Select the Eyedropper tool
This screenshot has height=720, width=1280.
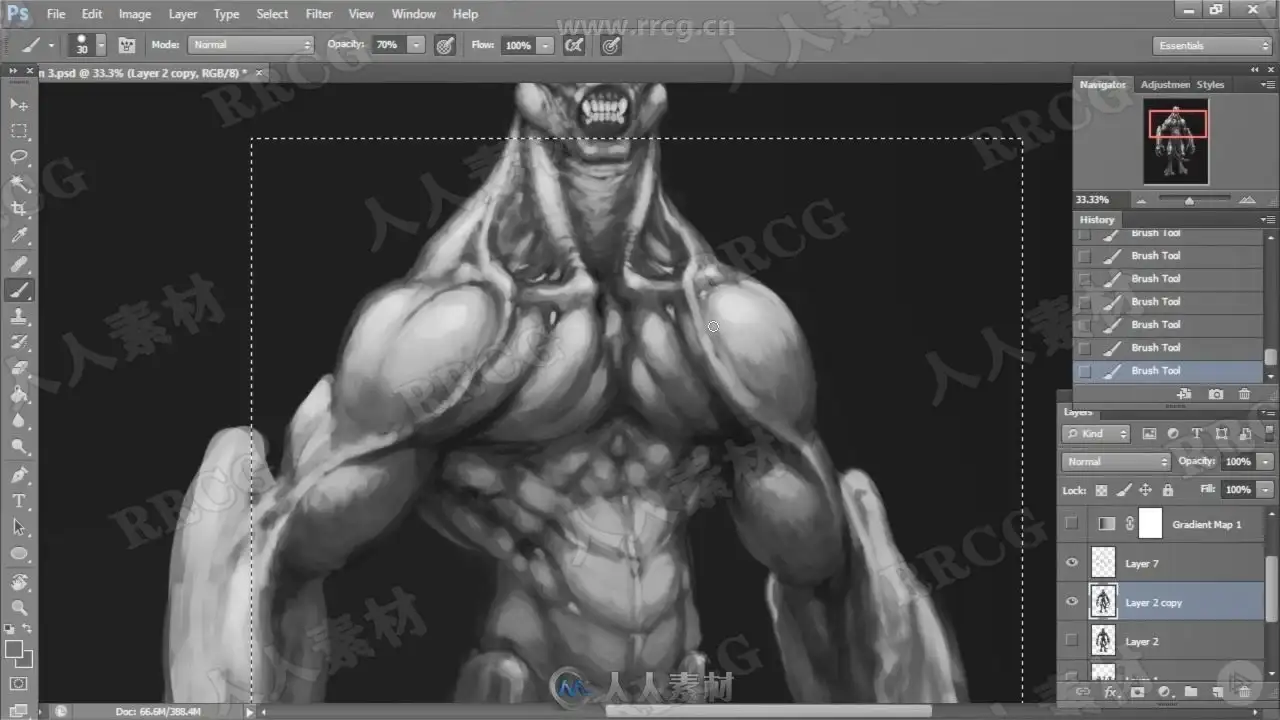point(19,237)
